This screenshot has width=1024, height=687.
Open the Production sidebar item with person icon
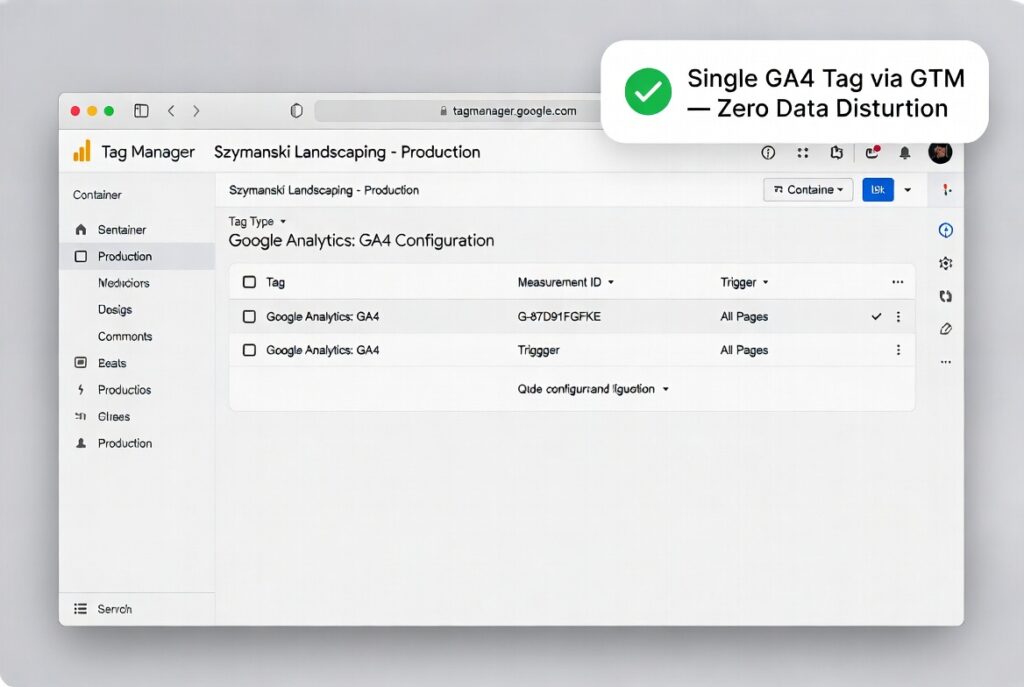point(137,443)
